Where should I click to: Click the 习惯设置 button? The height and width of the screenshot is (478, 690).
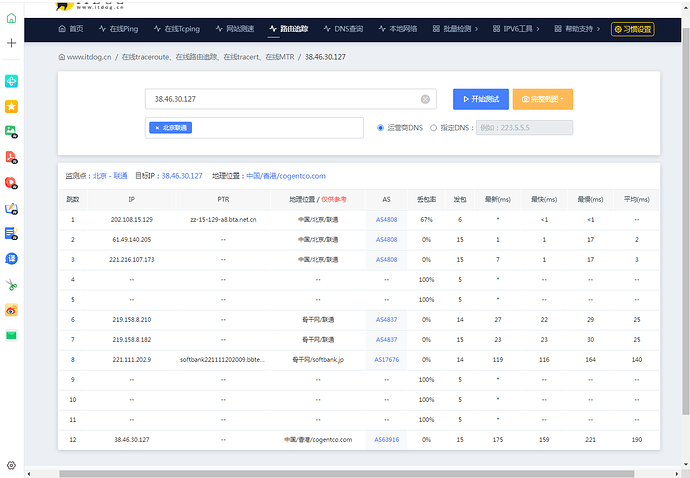point(633,29)
